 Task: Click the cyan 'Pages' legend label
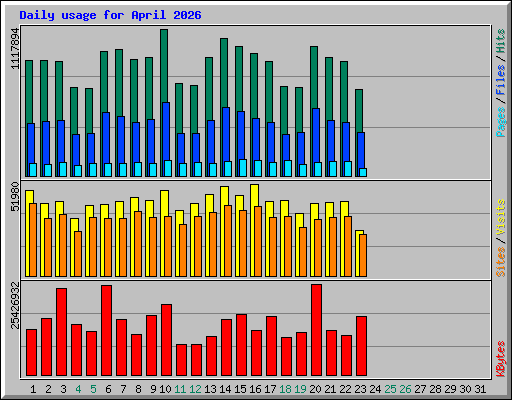coord(500,122)
